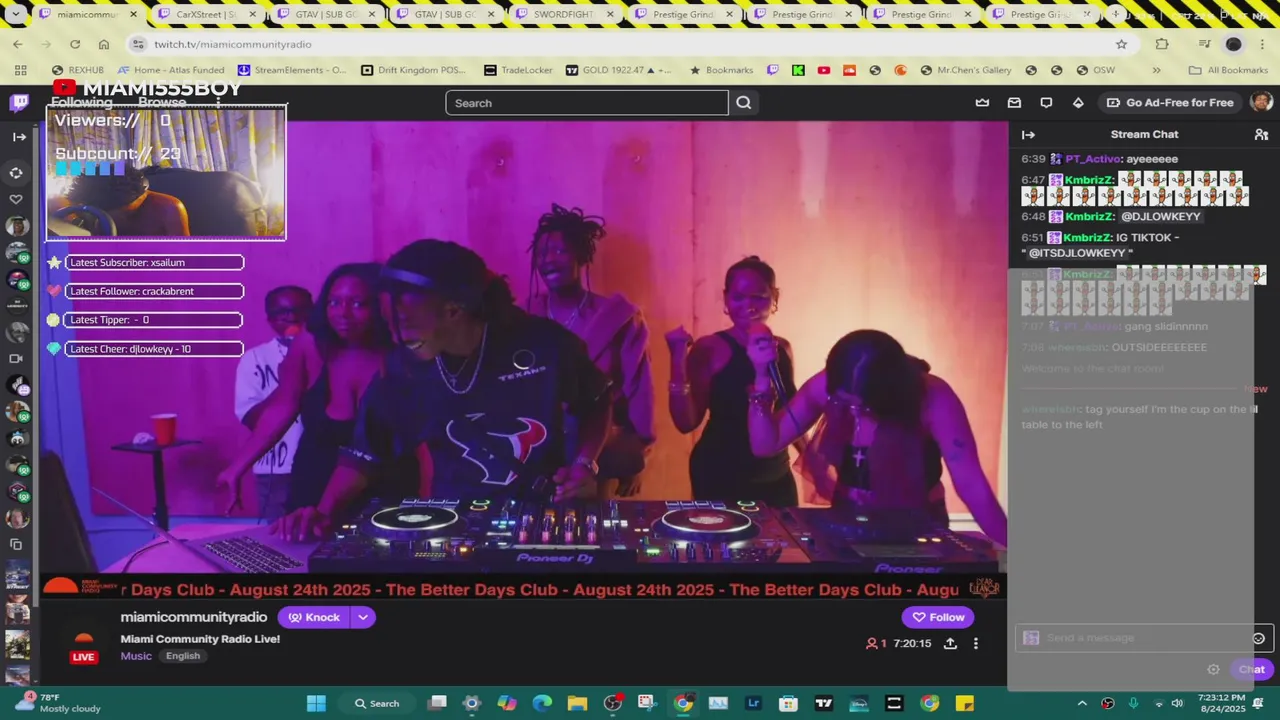
Task: Click the search magnifier button
Action: (x=744, y=103)
